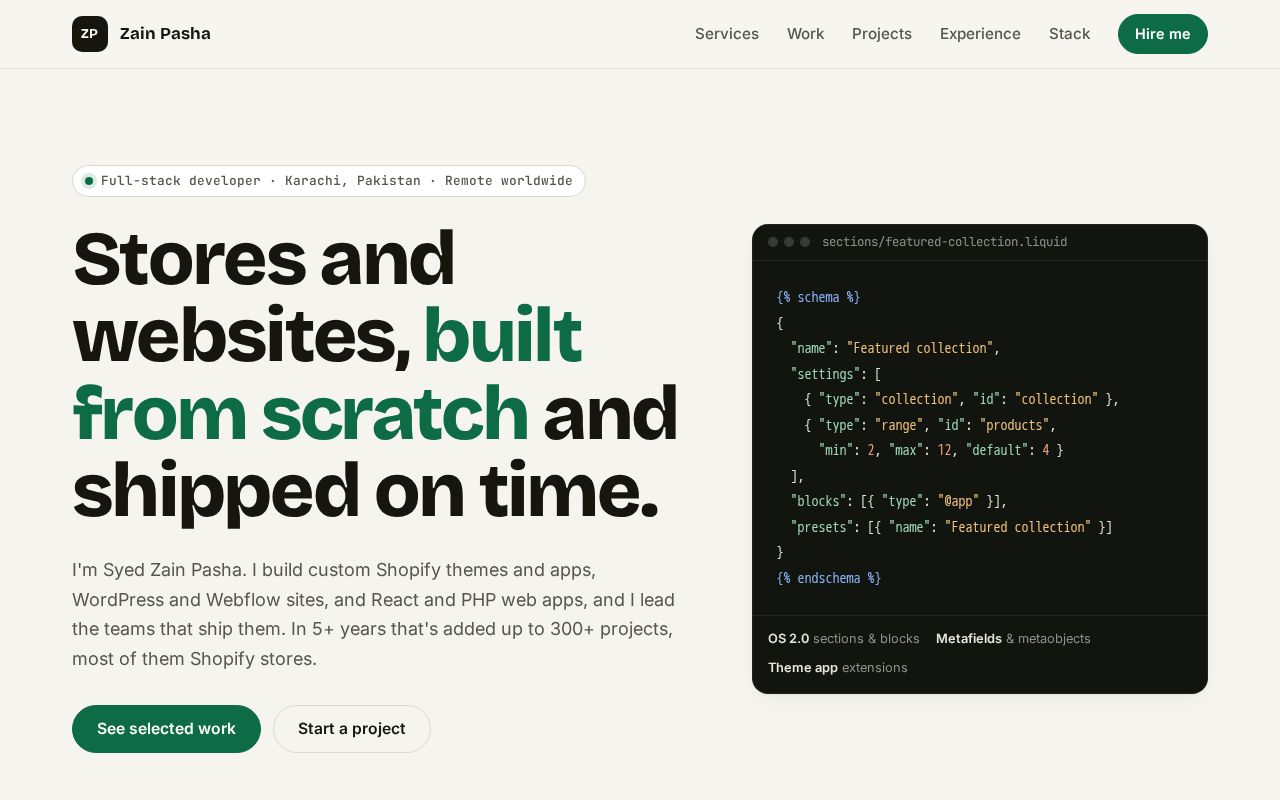Click the 'shipped on time.' headline line
Viewport: 1280px width, 800px height.
coord(365,490)
